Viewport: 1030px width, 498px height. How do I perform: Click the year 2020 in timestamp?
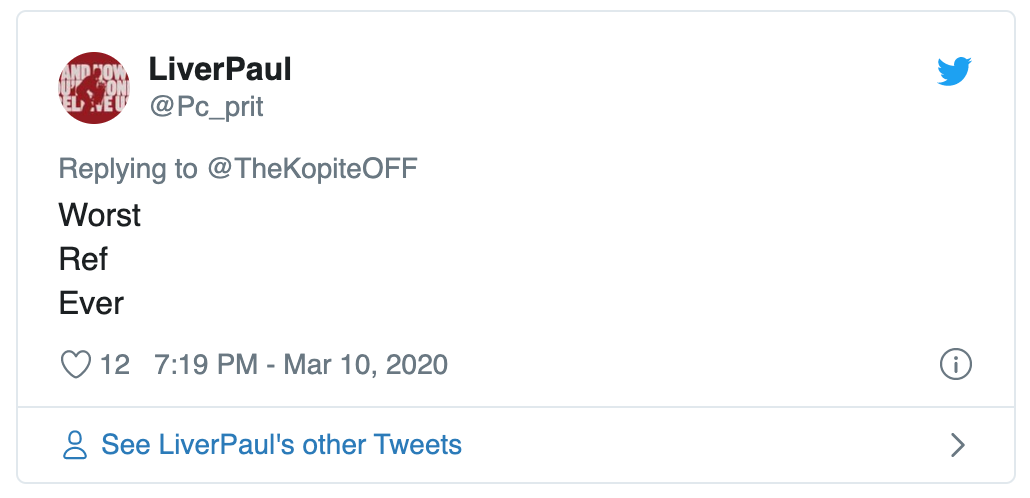(x=416, y=365)
